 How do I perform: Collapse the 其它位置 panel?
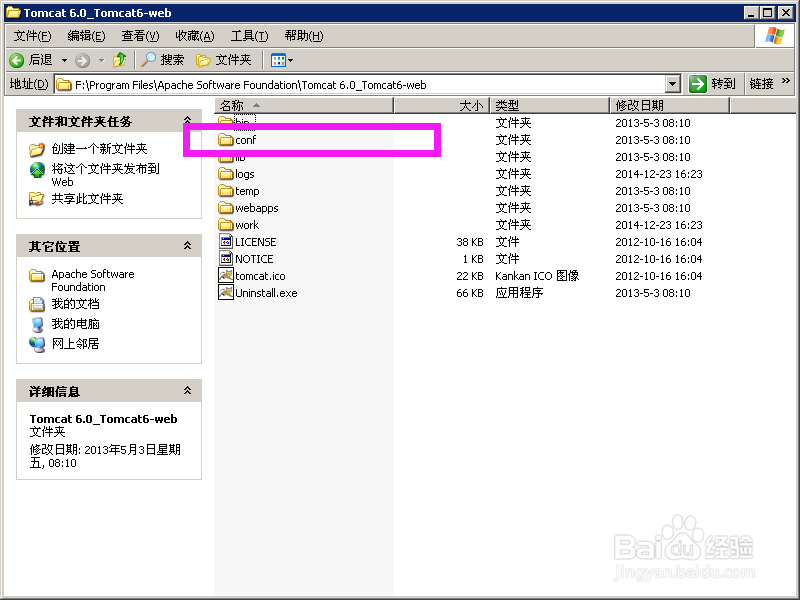187,245
